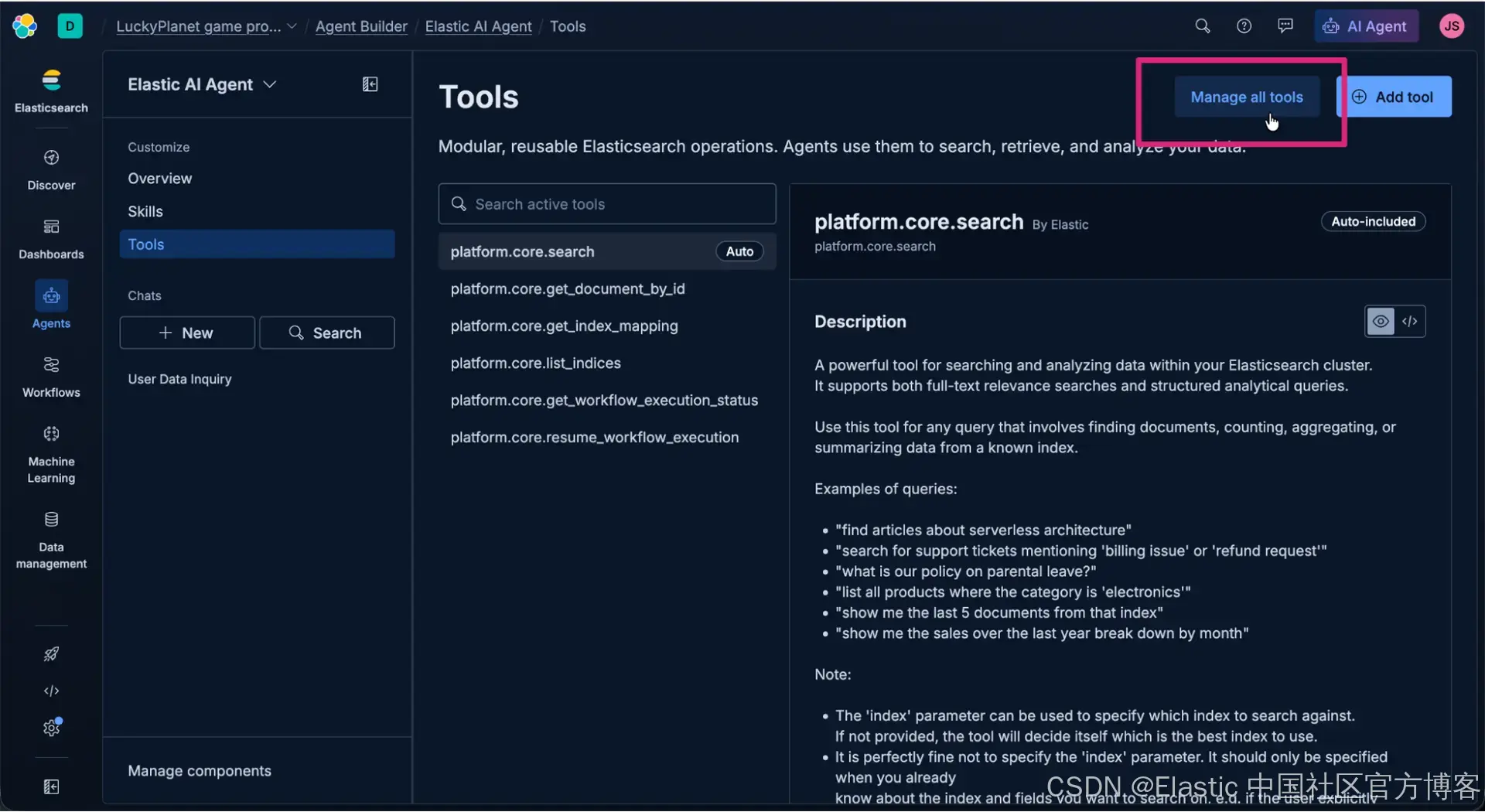1485x812 pixels.
Task: Open Manage components
Action: click(x=200, y=771)
